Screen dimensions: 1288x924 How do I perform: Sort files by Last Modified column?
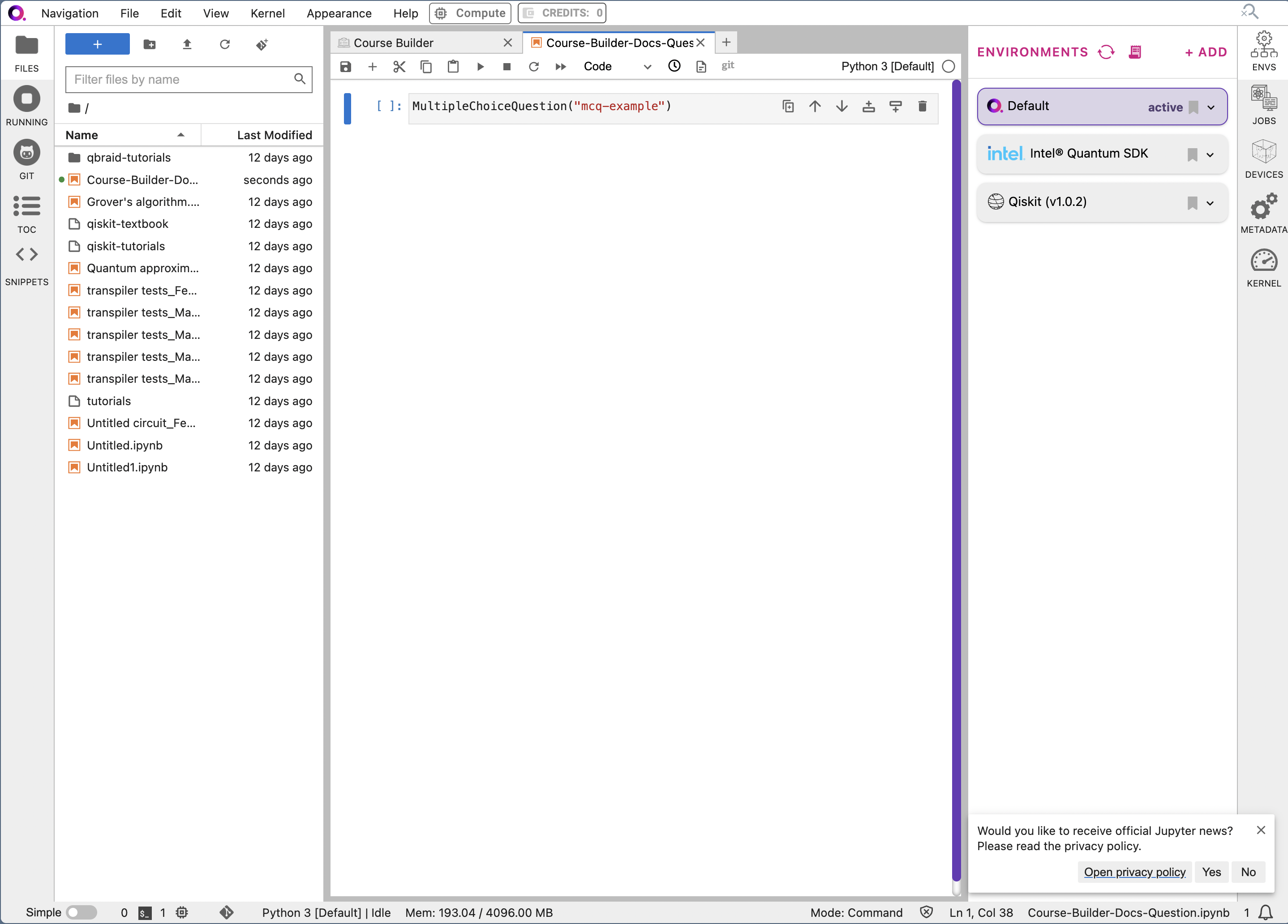coord(263,135)
